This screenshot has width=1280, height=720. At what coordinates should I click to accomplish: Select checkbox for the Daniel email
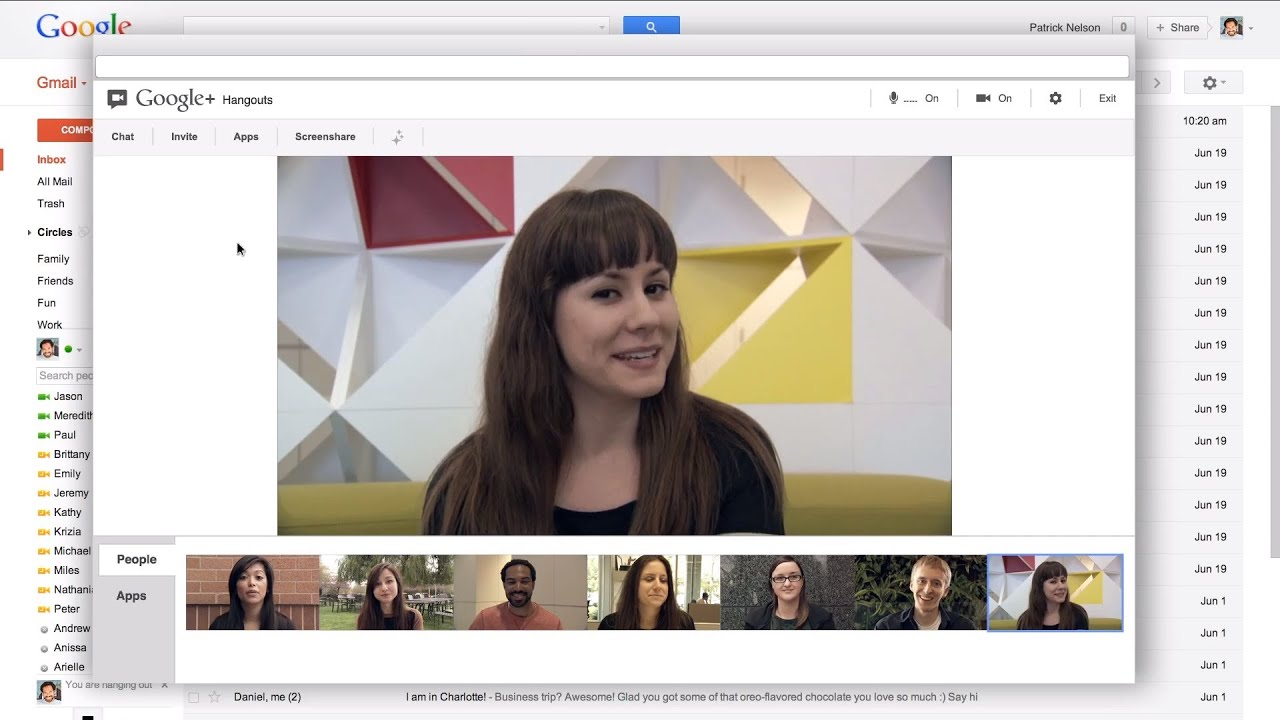point(194,697)
